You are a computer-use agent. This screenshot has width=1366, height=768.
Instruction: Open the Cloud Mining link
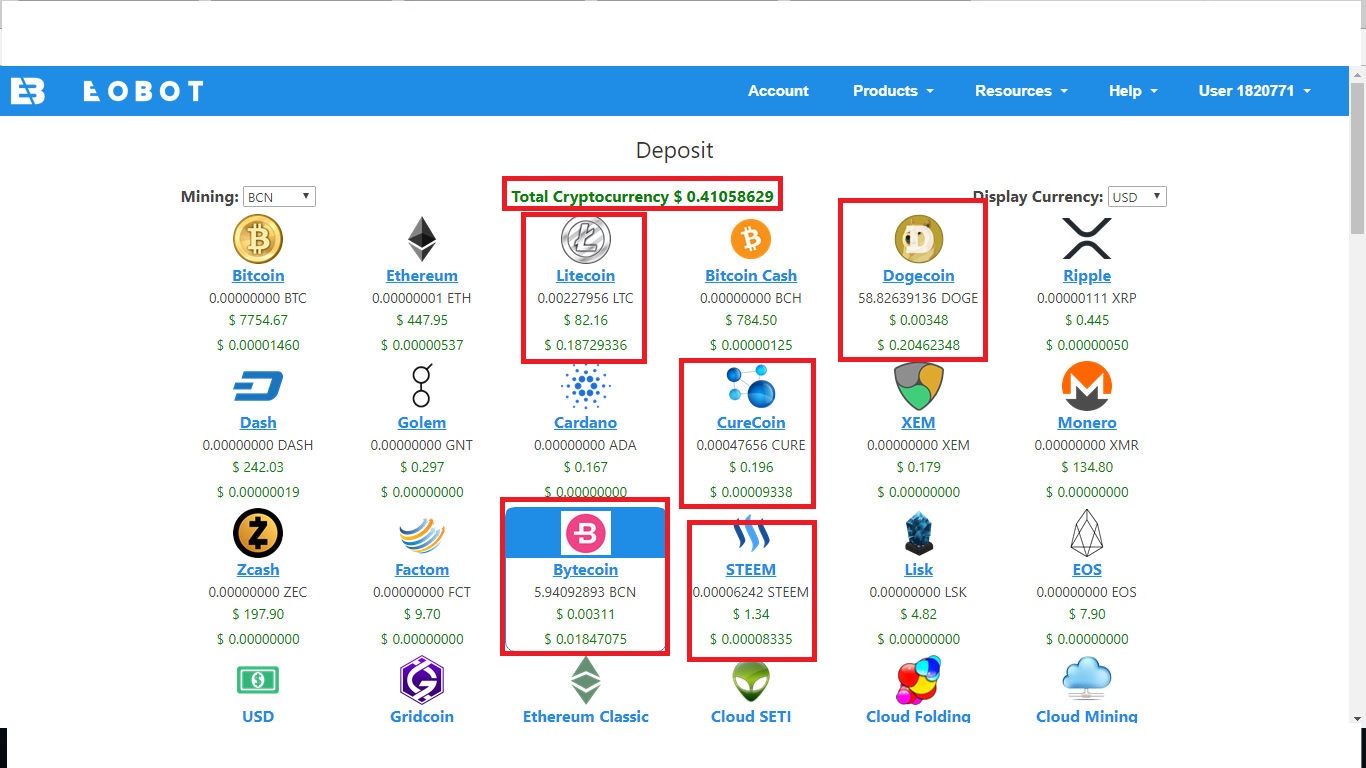(x=1087, y=717)
